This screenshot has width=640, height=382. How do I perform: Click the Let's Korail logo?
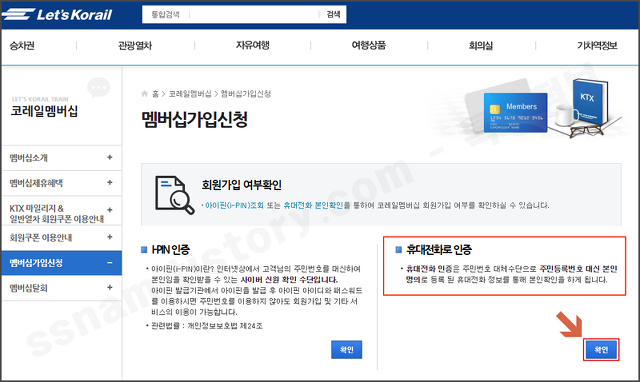click(x=57, y=14)
